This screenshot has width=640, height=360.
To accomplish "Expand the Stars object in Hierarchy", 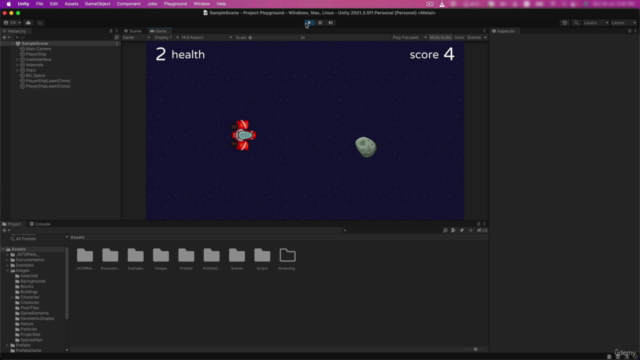I will (17, 70).
